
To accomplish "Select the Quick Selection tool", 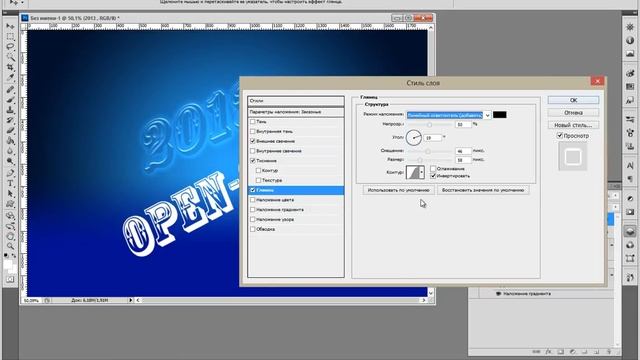I will (10, 57).
